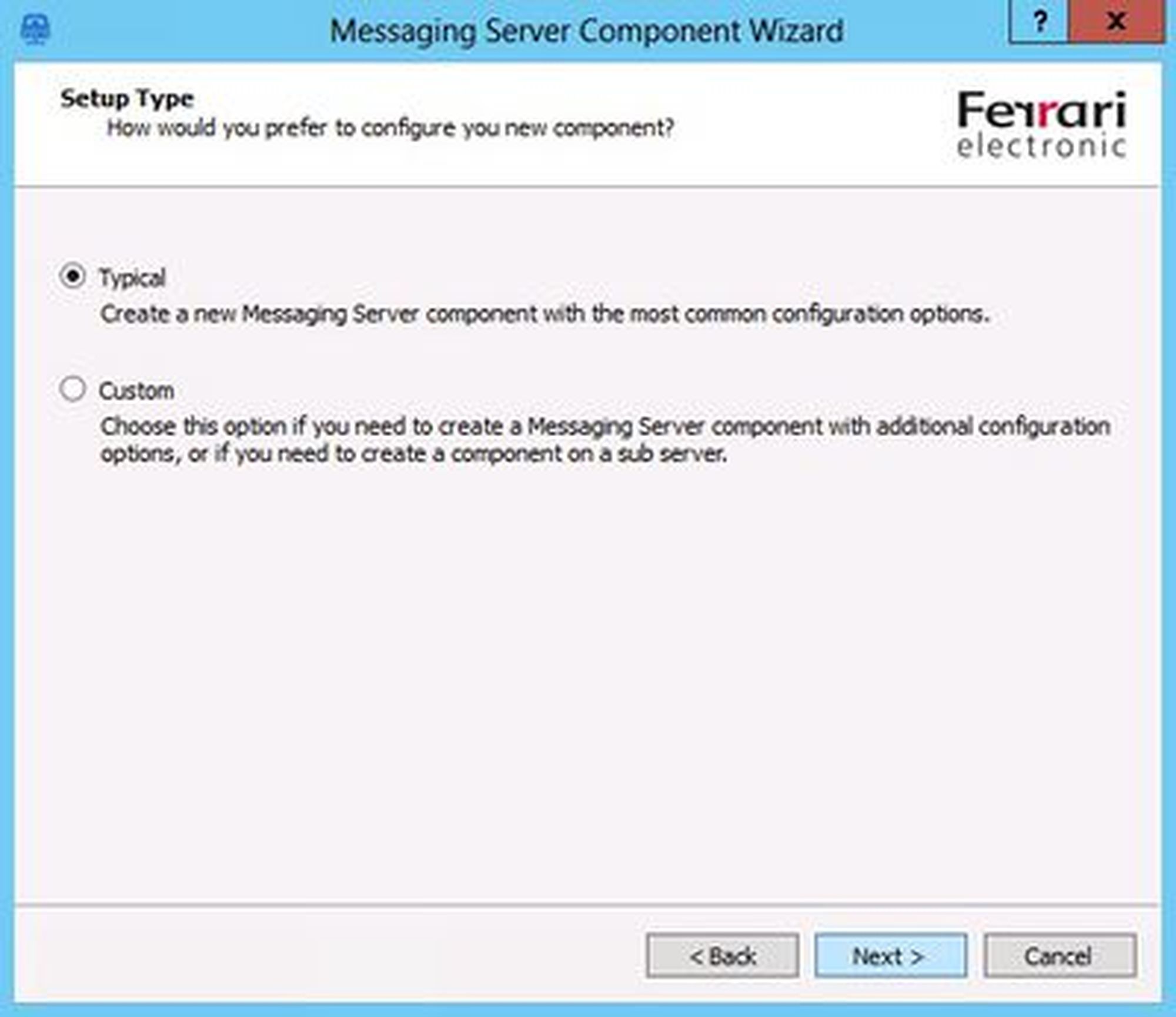
Task: Choose the Custom setup radio button
Action: [73, 389]
